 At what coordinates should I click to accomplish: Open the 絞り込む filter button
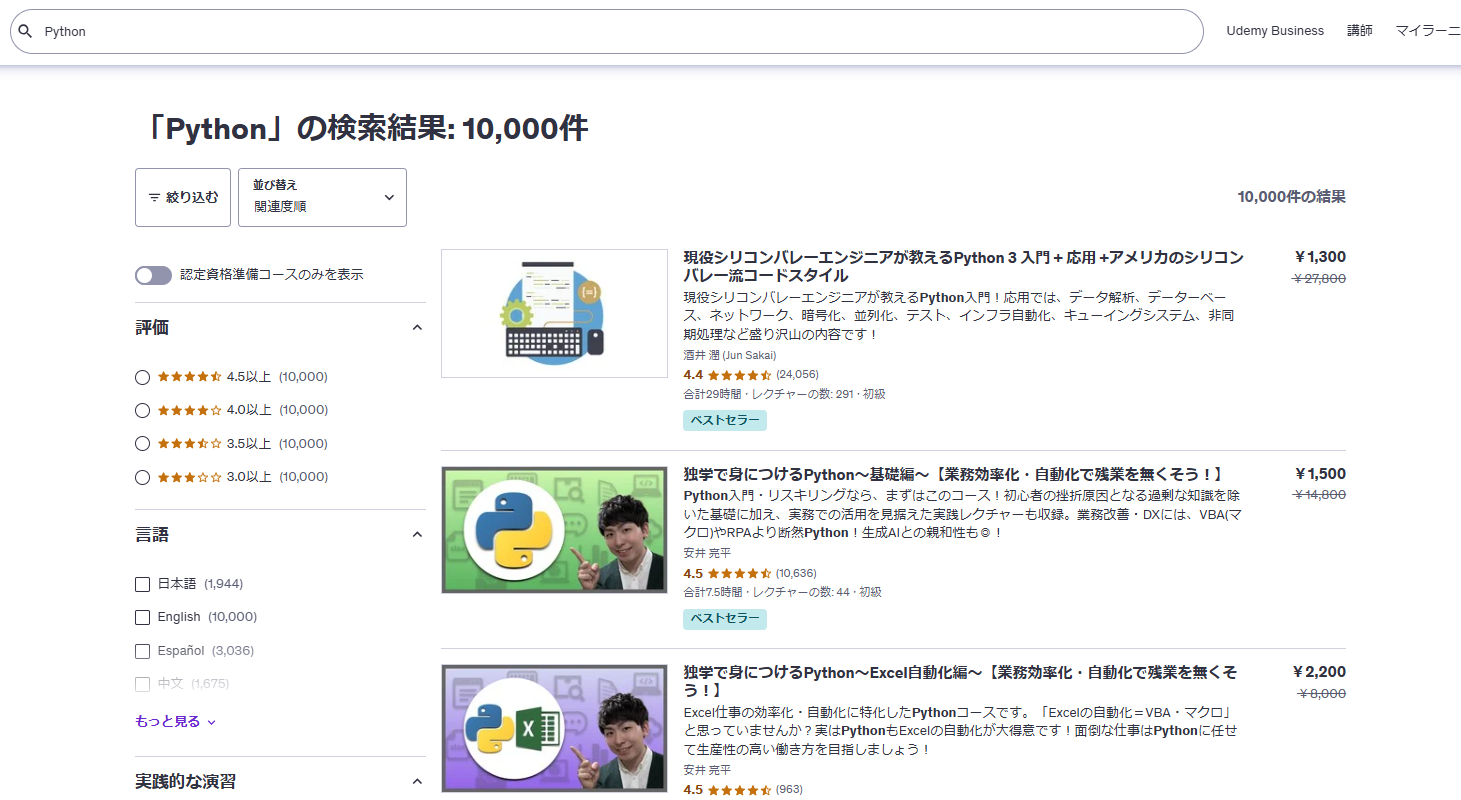pos(183,197)
